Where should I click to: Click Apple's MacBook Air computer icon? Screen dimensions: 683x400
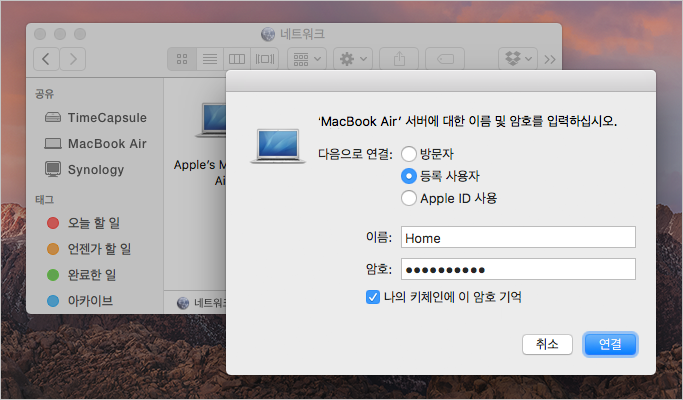[212, 120]
